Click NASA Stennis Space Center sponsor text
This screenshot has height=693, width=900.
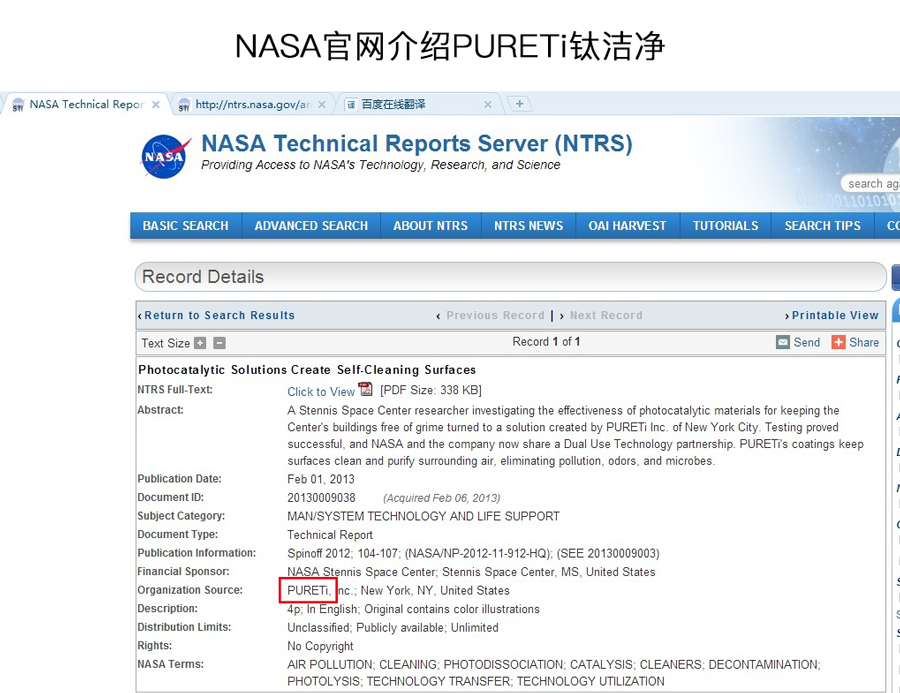point(471,572)
